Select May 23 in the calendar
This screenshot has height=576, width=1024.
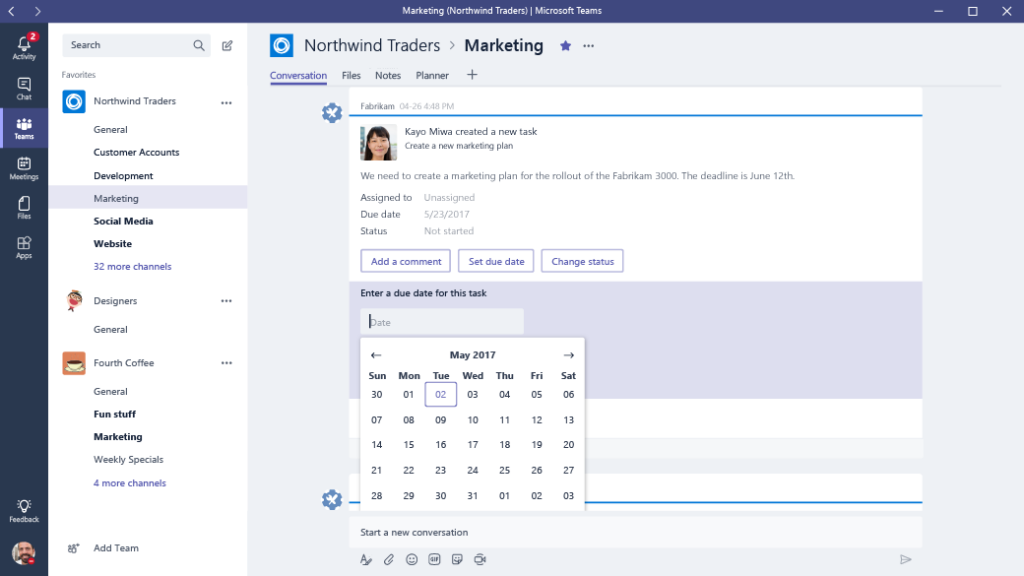pos(441,470)
